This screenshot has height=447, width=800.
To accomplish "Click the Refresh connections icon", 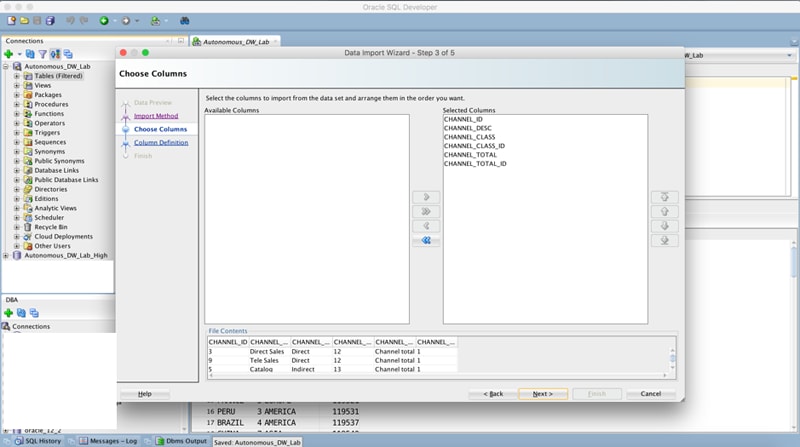I will [30, 54].
